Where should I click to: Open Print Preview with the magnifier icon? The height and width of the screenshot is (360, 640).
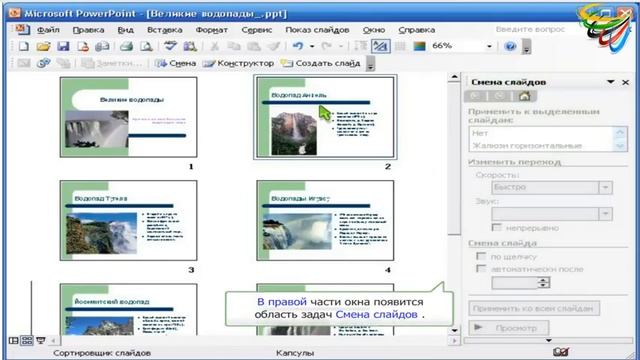pos(146,46)
